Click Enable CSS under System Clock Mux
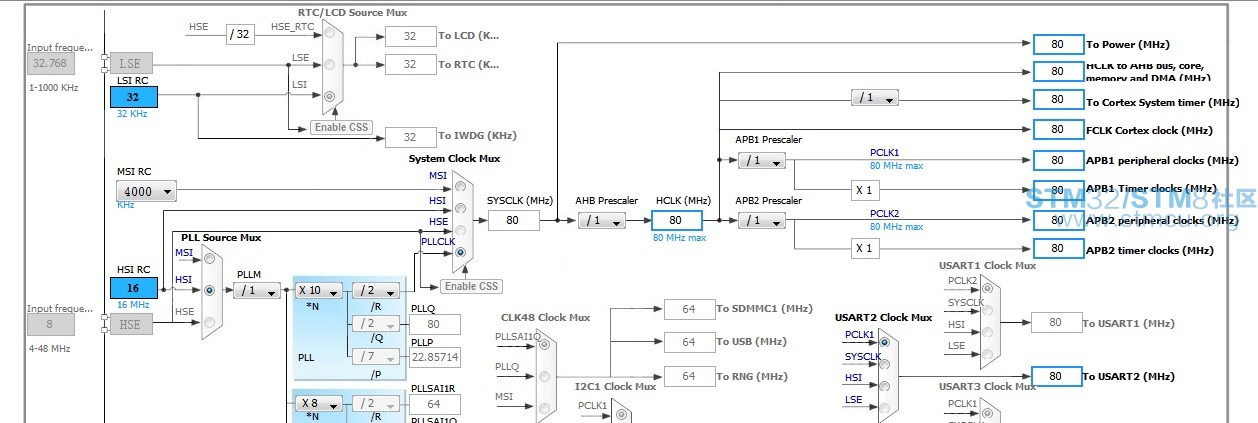This screenshot has height=423, width=1258. 471,286
